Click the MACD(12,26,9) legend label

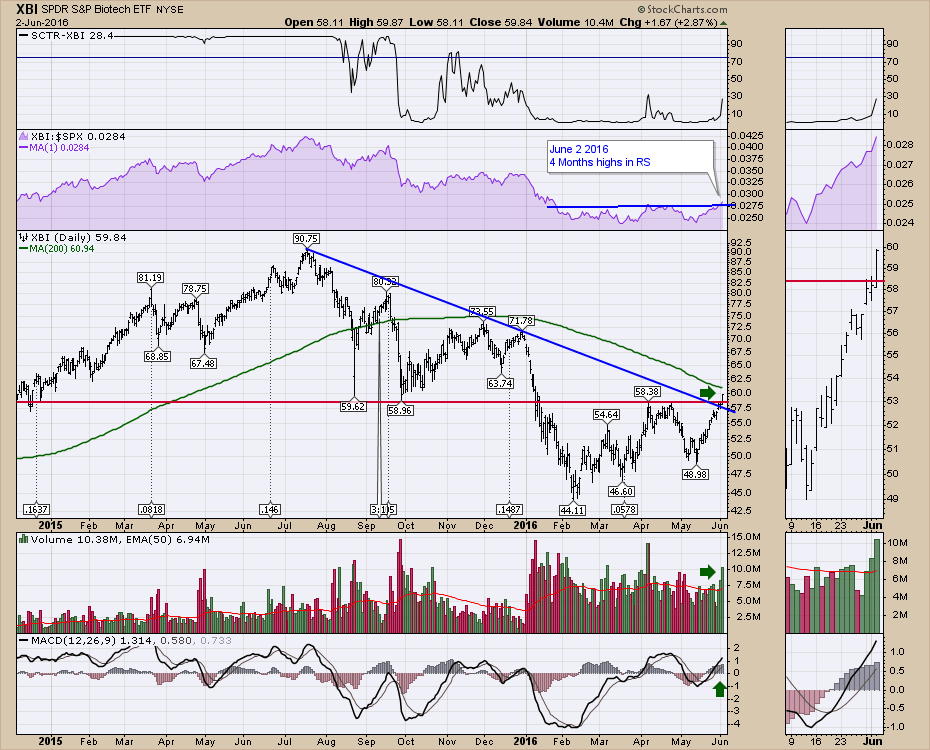pyautogui.click(x=68, y=640)
